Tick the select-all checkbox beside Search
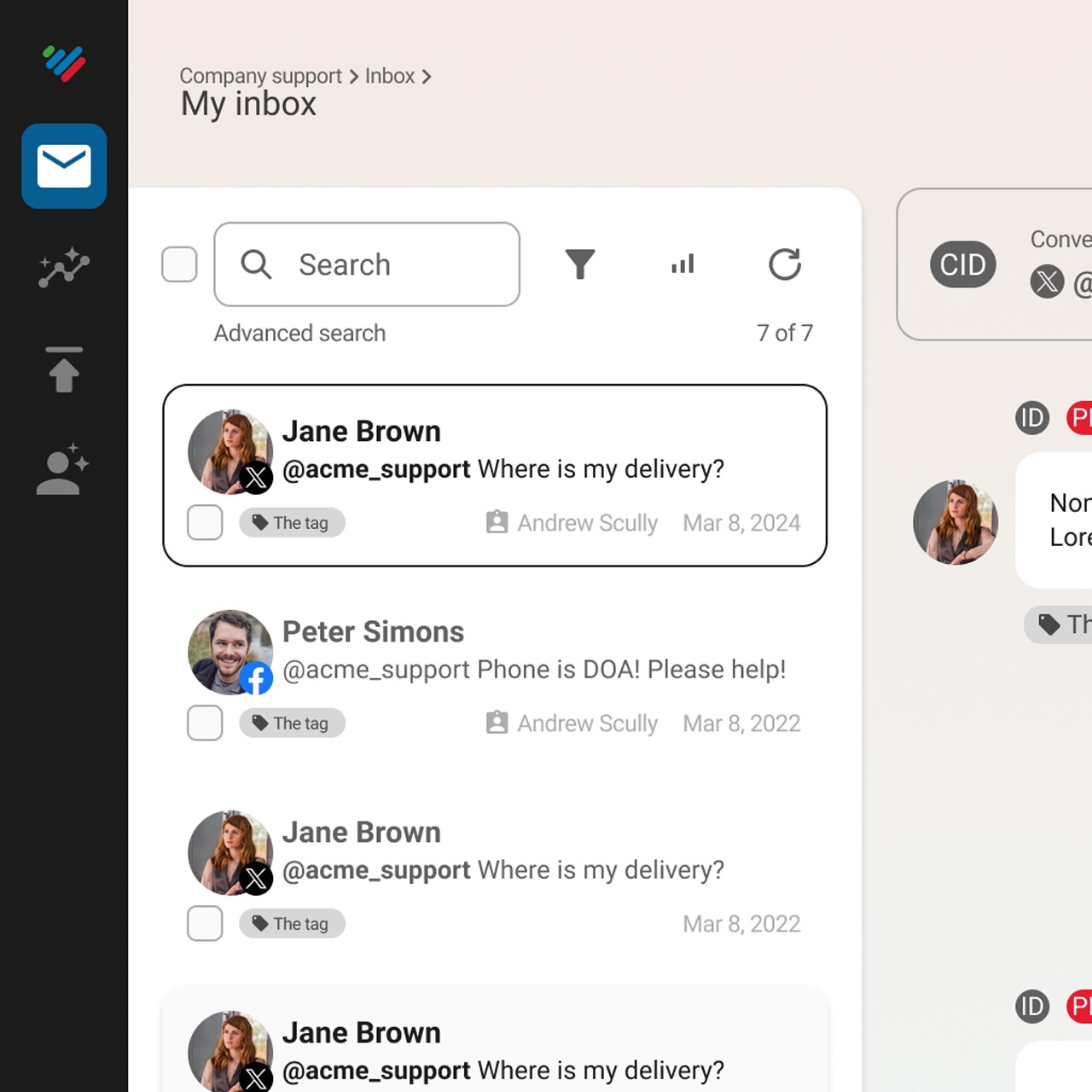 click(179, 264)
